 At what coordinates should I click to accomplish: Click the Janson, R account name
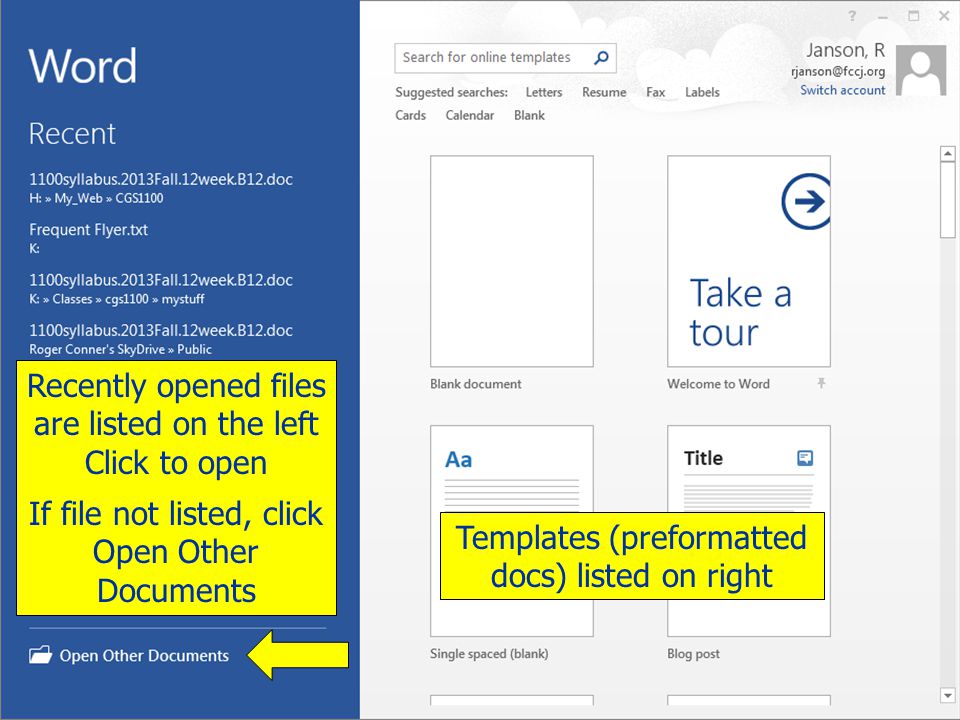coord(846,50)
